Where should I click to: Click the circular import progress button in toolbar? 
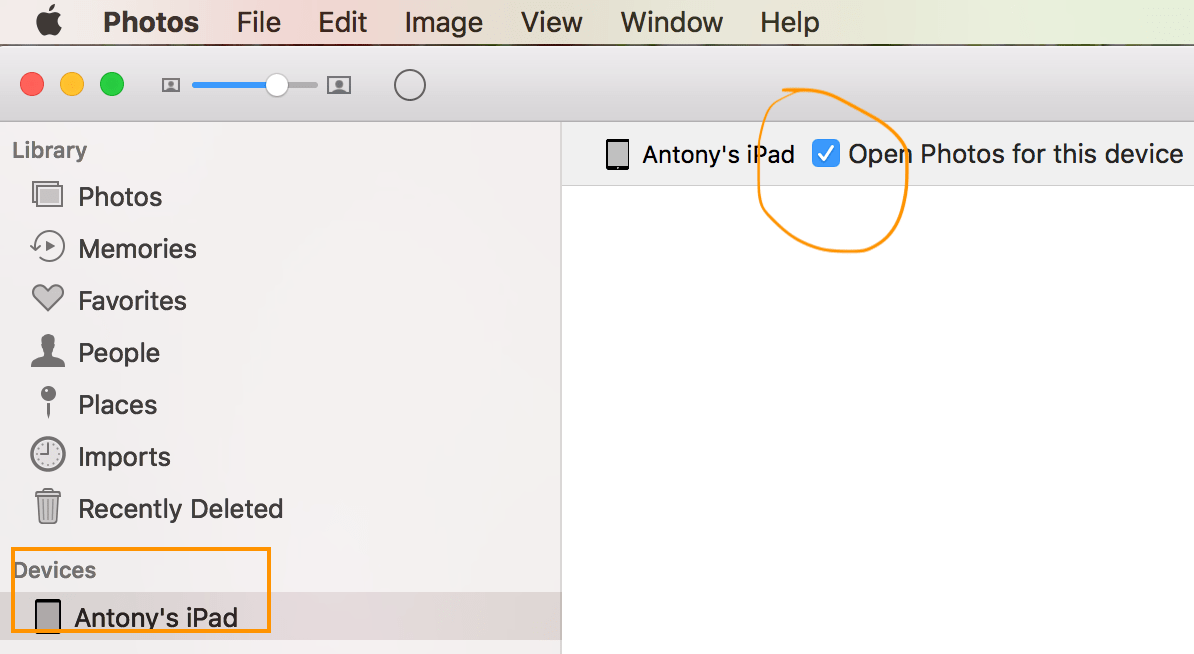pos(410,85)
